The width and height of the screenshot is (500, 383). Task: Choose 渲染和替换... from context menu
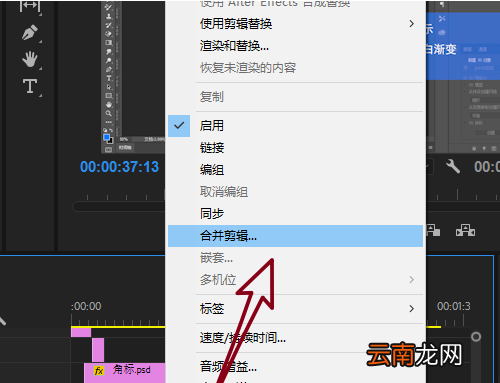point(295,46)
